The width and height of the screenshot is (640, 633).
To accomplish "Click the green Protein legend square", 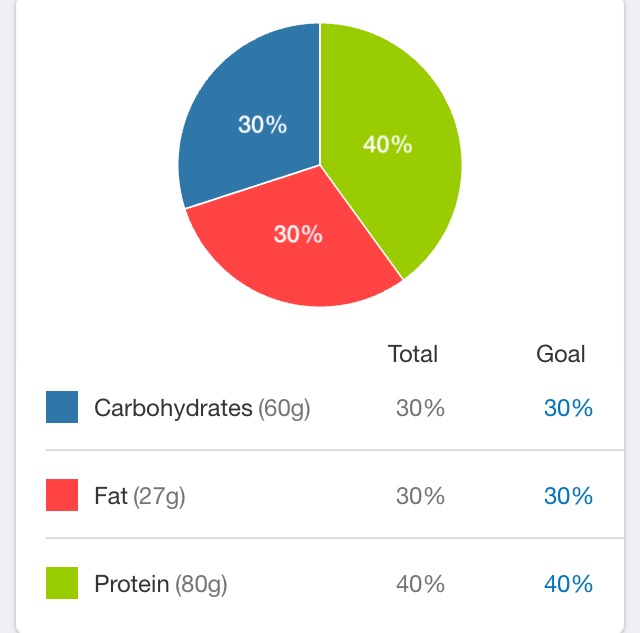I will 62,583.
